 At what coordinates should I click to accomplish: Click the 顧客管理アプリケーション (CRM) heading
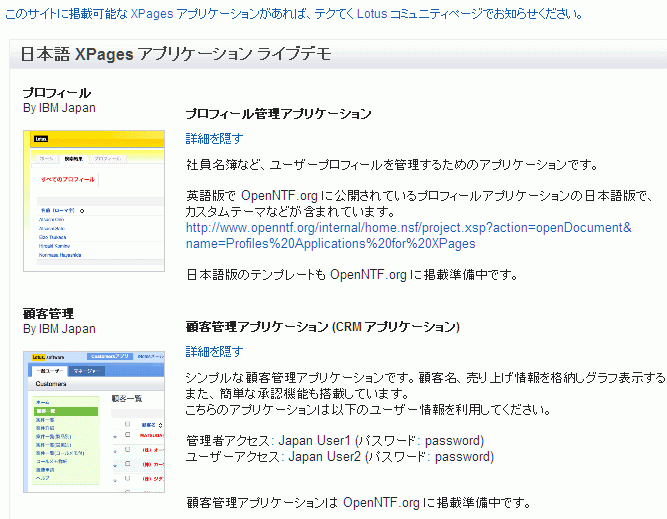pos(323,327)
